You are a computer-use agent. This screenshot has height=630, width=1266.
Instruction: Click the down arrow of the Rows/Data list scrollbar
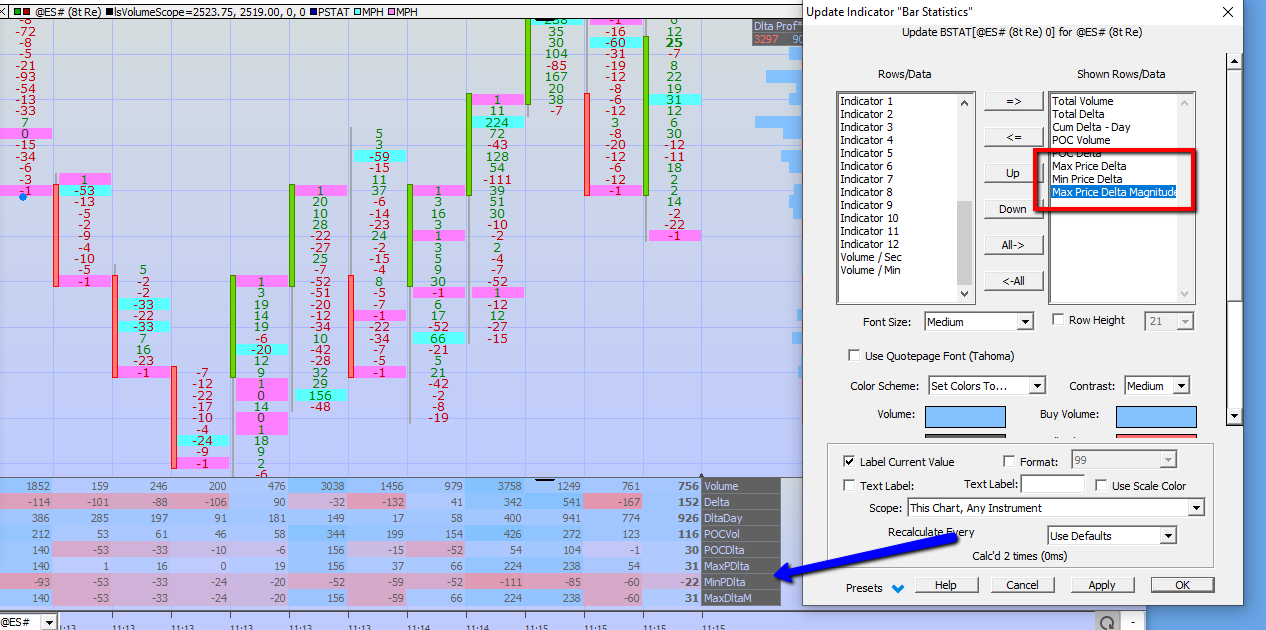point(965,295)
